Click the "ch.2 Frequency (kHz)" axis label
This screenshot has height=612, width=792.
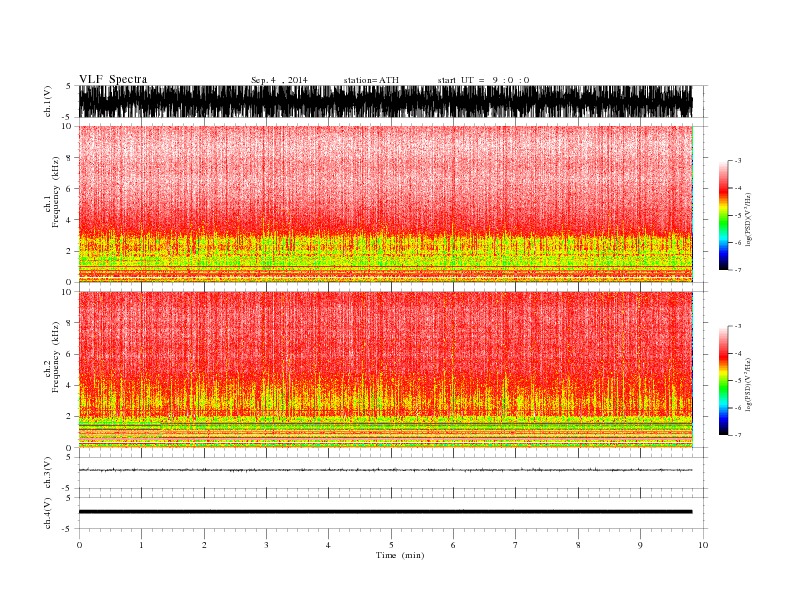click(52, 358)
